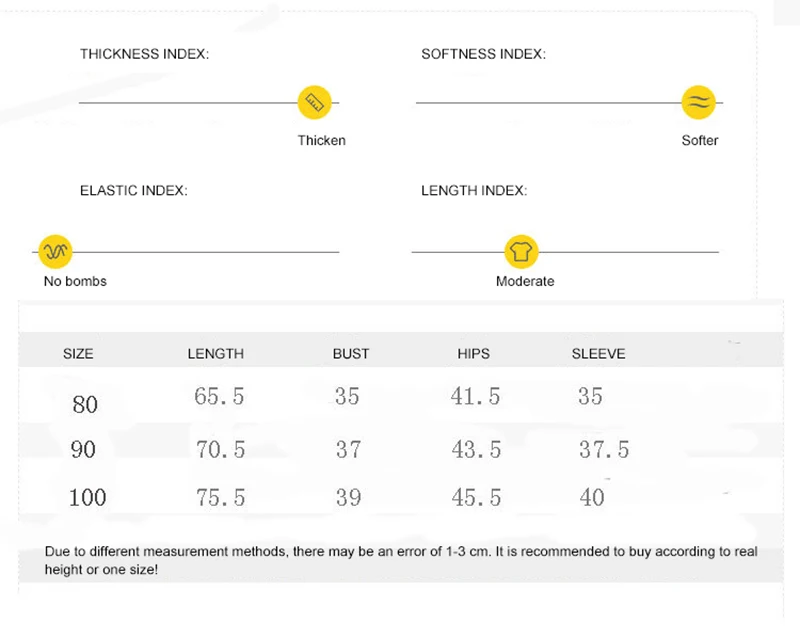800x638 pixels.
Task: Click the Length Index slider line
Action: [x=565, y=252]
